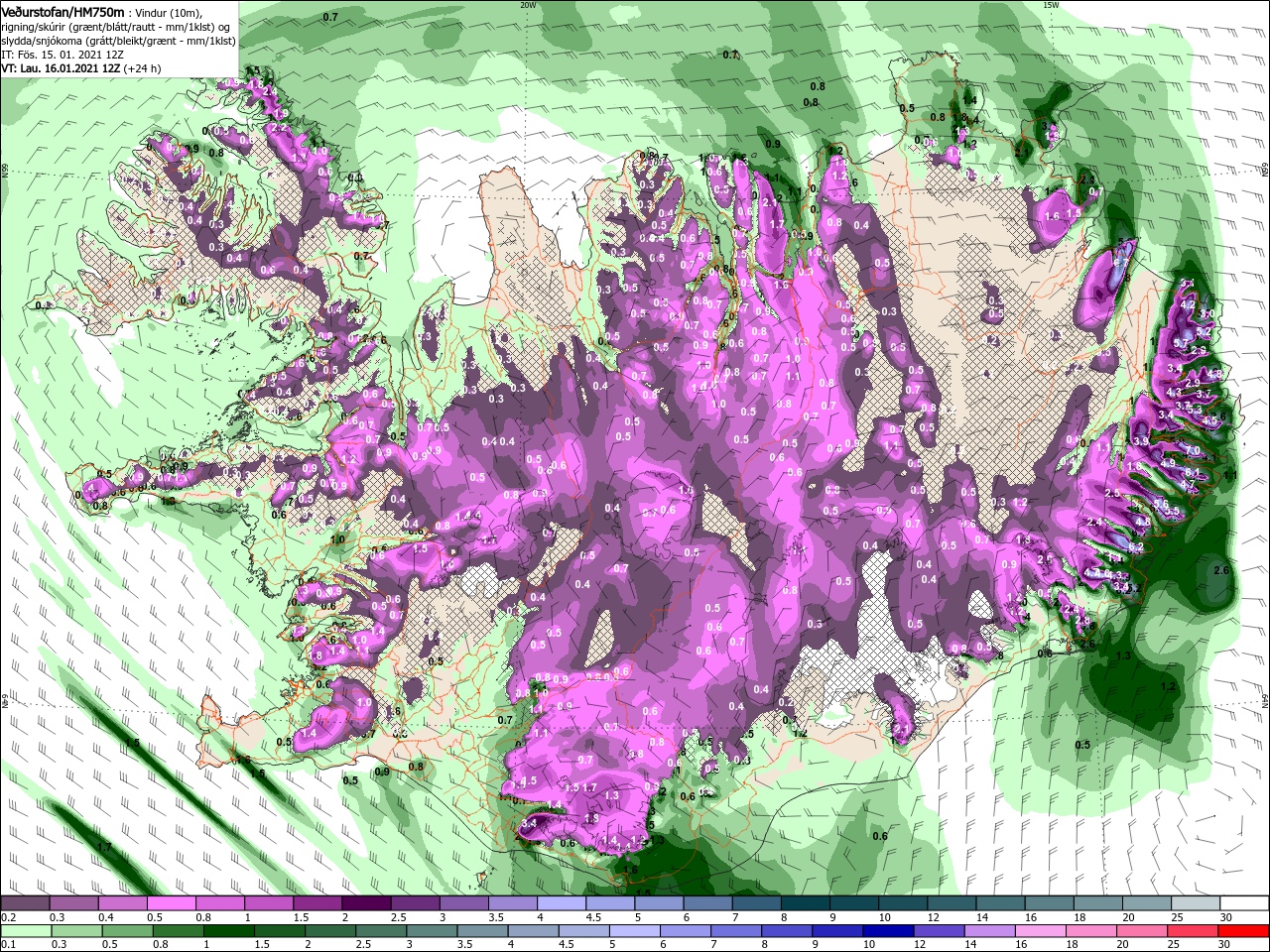Click the 'slydda/snjókoma' legend description line

117,41
